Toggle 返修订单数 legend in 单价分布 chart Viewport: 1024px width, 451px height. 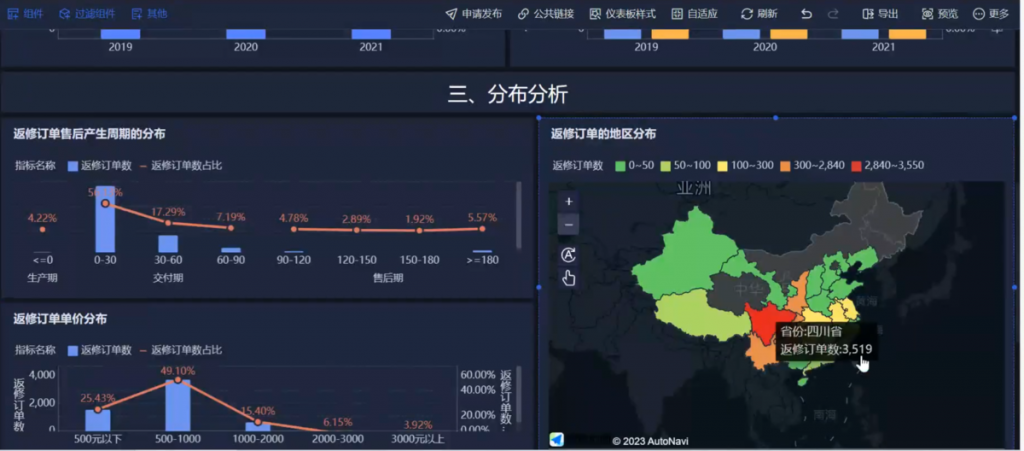tap(99, 350)
